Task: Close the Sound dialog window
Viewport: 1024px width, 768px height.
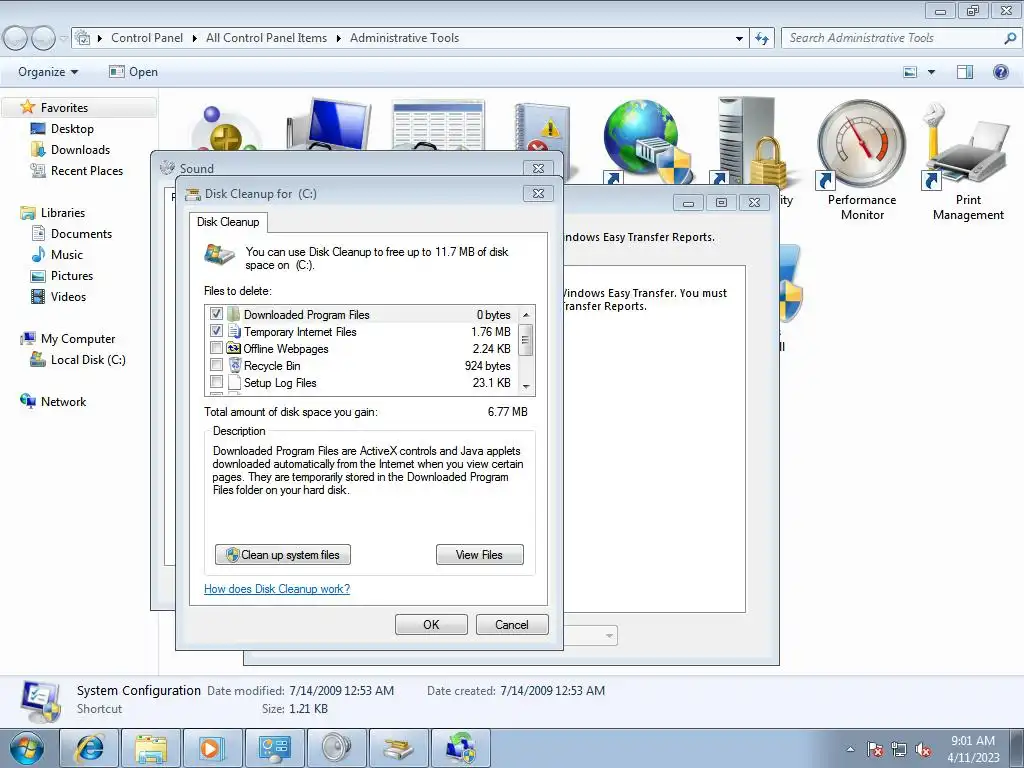Action: coord(538,168)
